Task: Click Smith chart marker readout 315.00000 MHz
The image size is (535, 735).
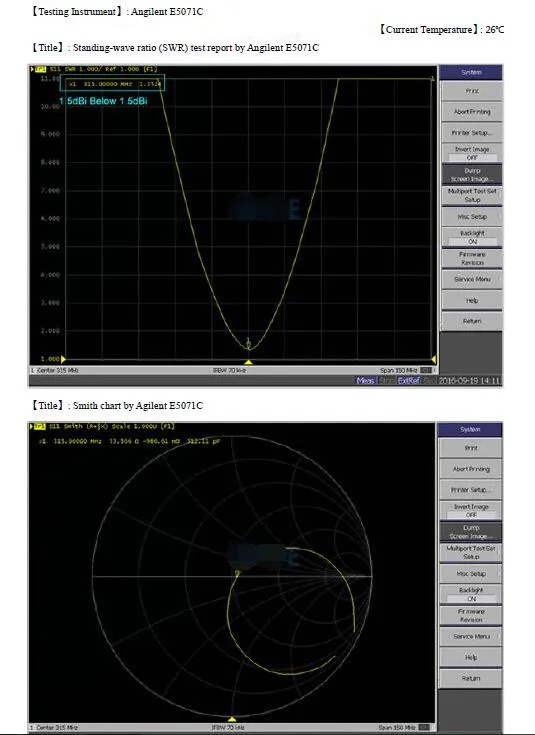Action: [130, 441]
